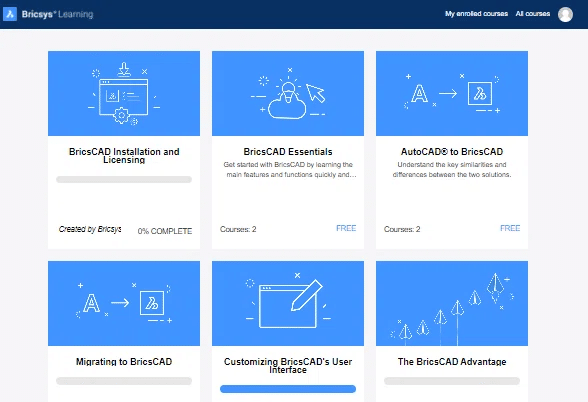Click the pencil window illustration for Customizing course
Image resolution: width=588 pixels, height=402 pixels.
(x=288, y=303)
